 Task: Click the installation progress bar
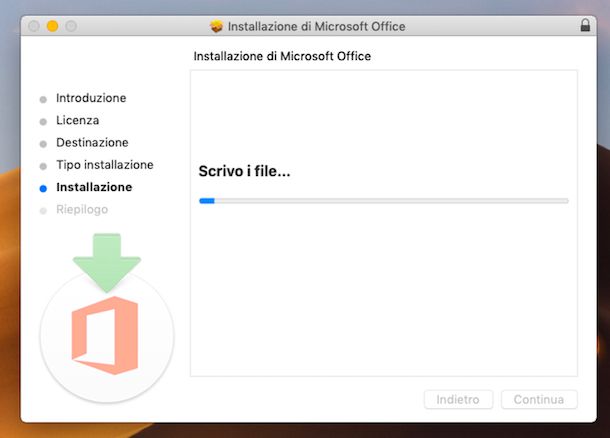(x=384, y=201)
